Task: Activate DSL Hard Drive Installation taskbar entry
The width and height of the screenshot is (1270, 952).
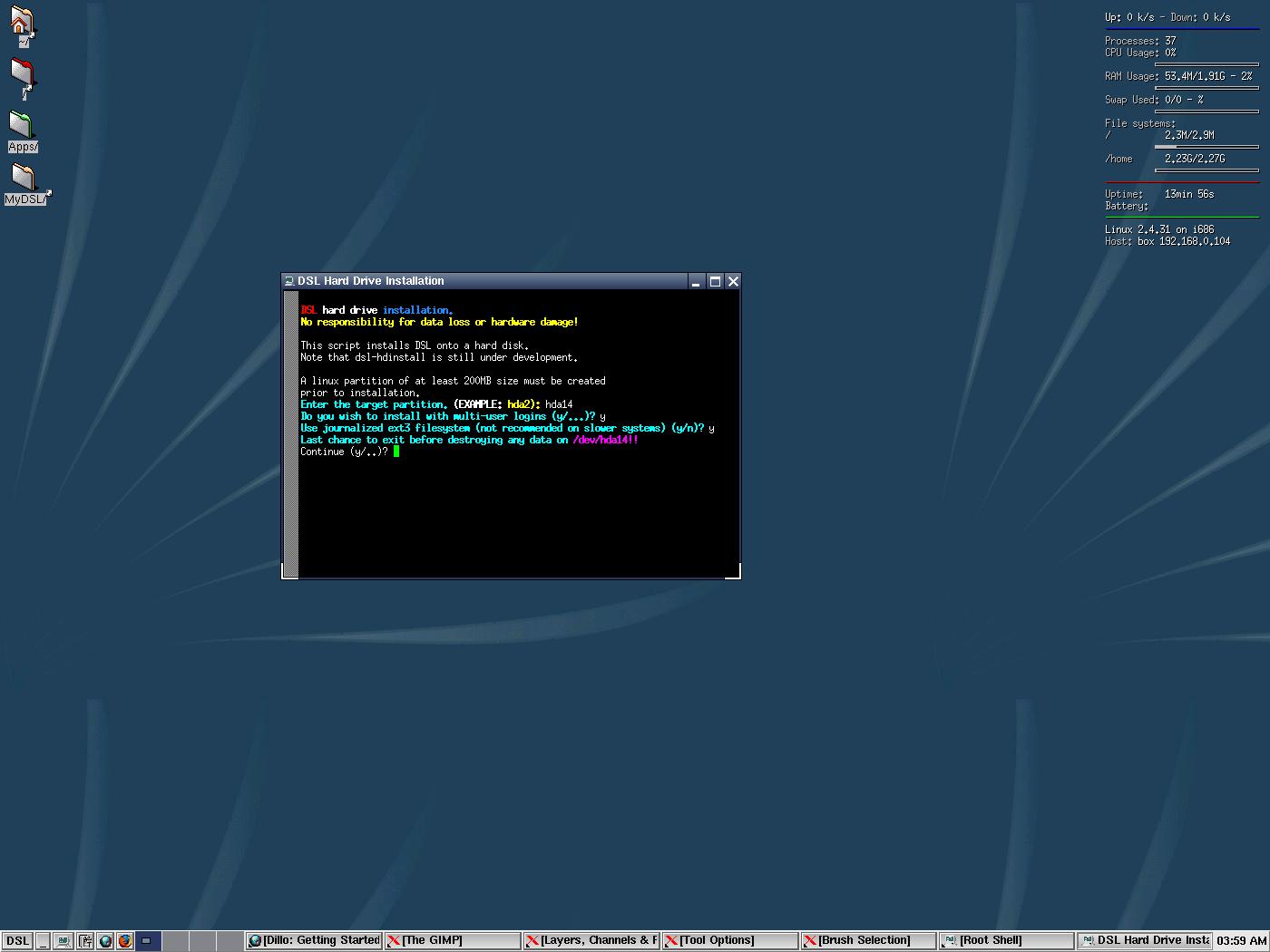Action: point(1145,941)
